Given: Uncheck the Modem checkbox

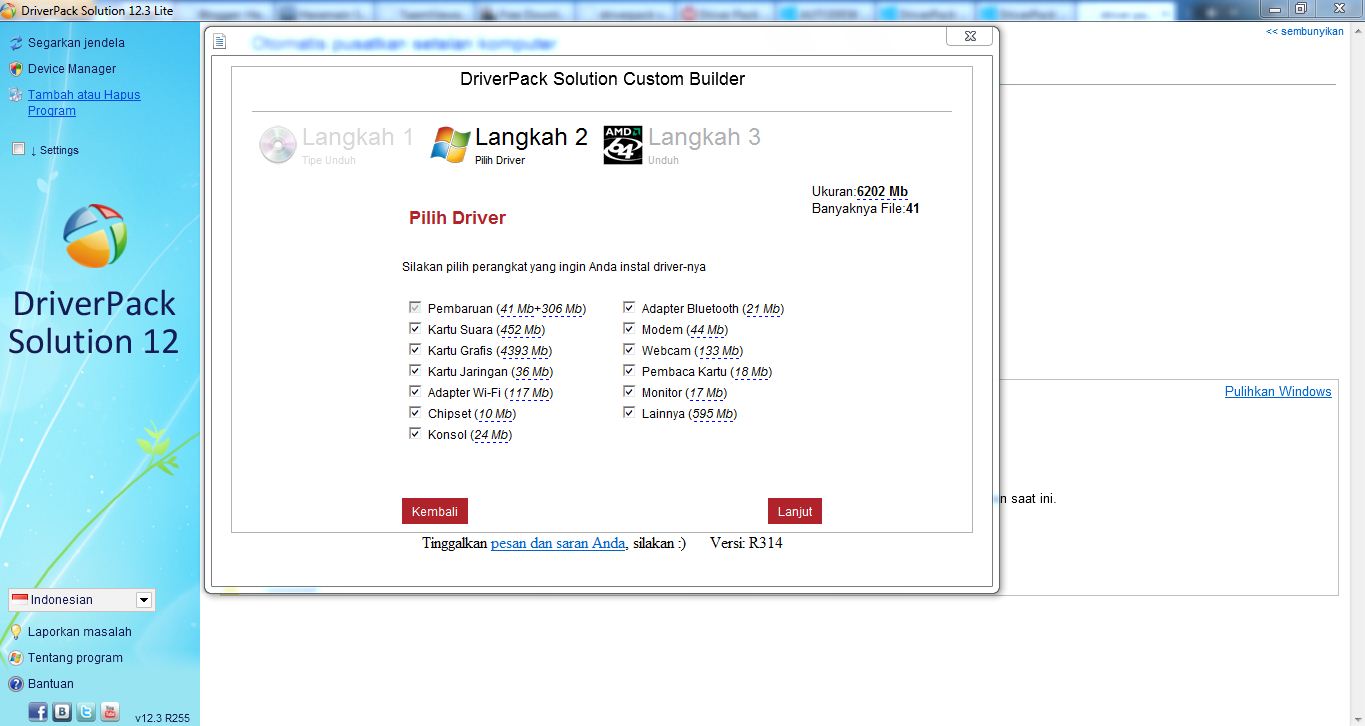Looking at the screenshot, I should pos(629,328).
